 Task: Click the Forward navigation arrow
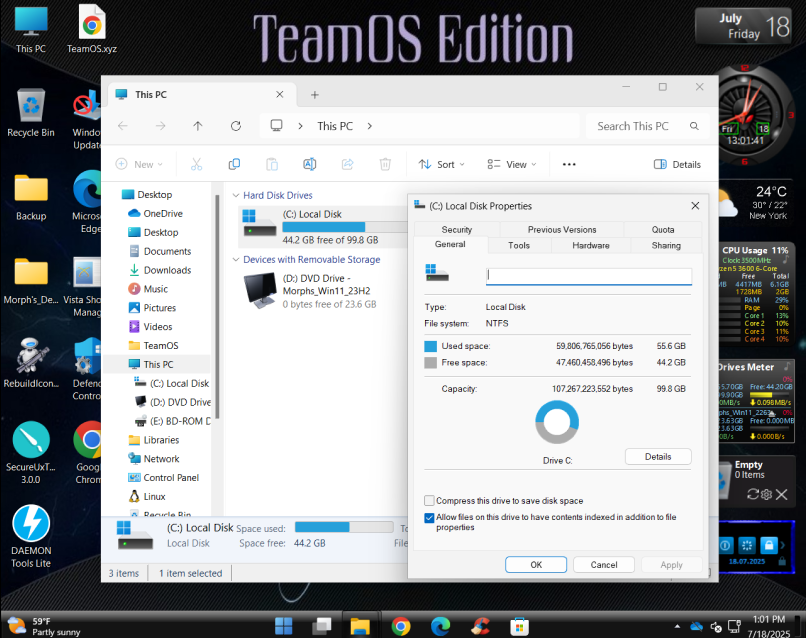[160, 126]
